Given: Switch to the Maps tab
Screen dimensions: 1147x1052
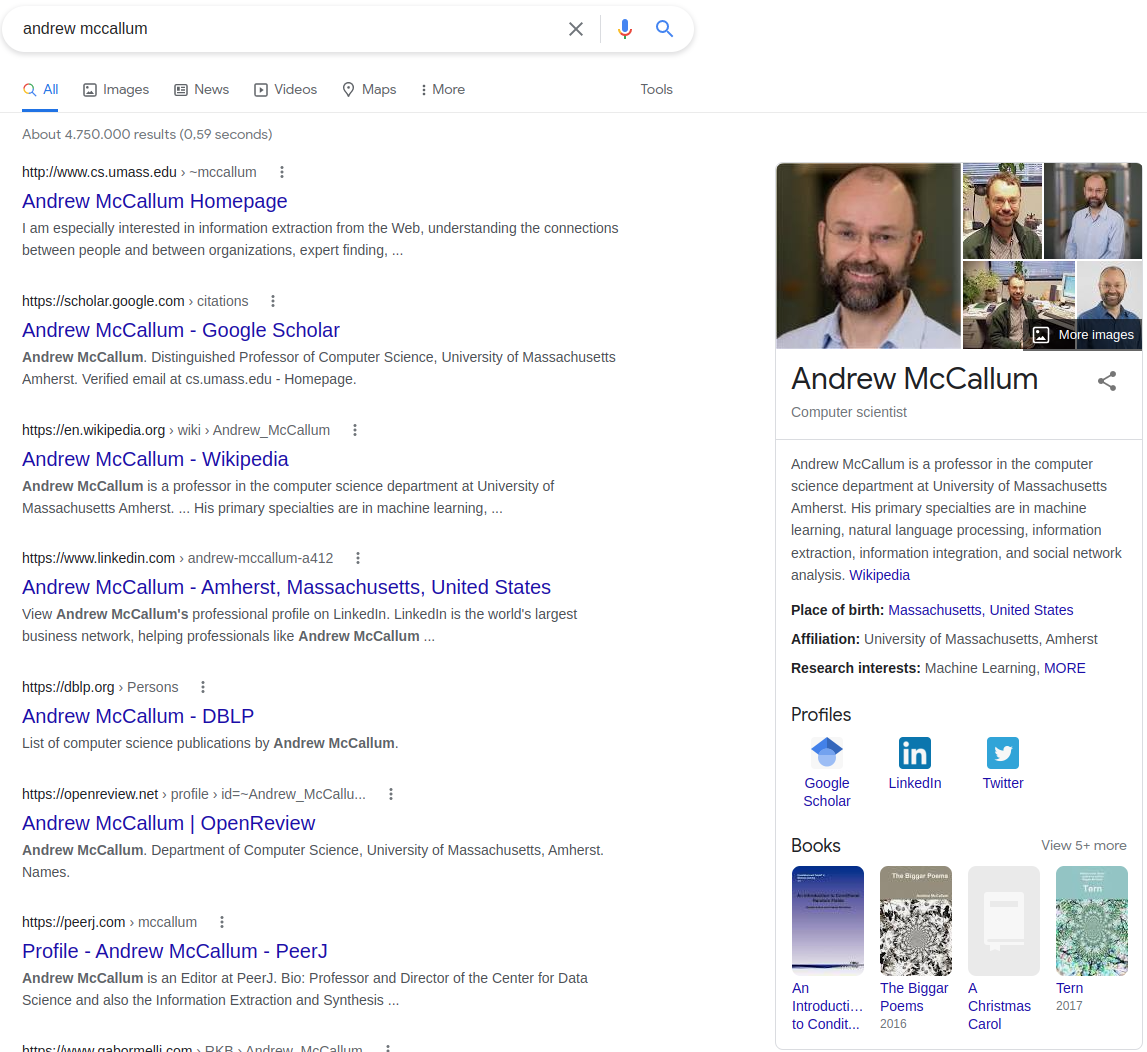Looking at the screenshot, I should pyautogui.click(x=369, y=89).
